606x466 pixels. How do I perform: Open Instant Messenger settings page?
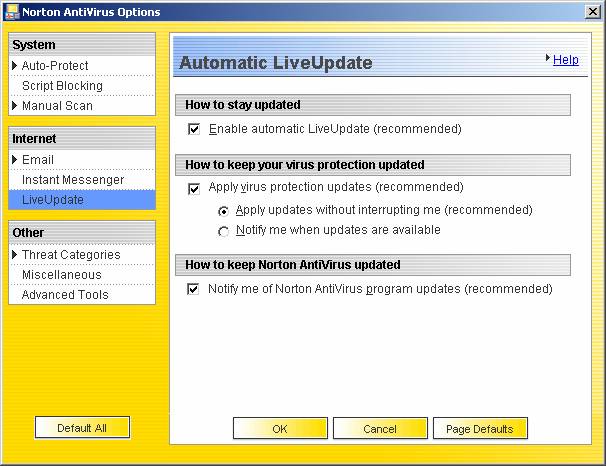pos(73,180)
